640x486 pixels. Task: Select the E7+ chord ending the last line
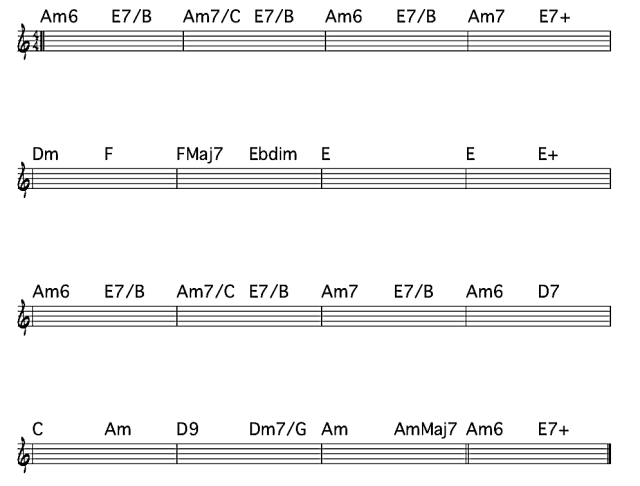click(553, 430)
